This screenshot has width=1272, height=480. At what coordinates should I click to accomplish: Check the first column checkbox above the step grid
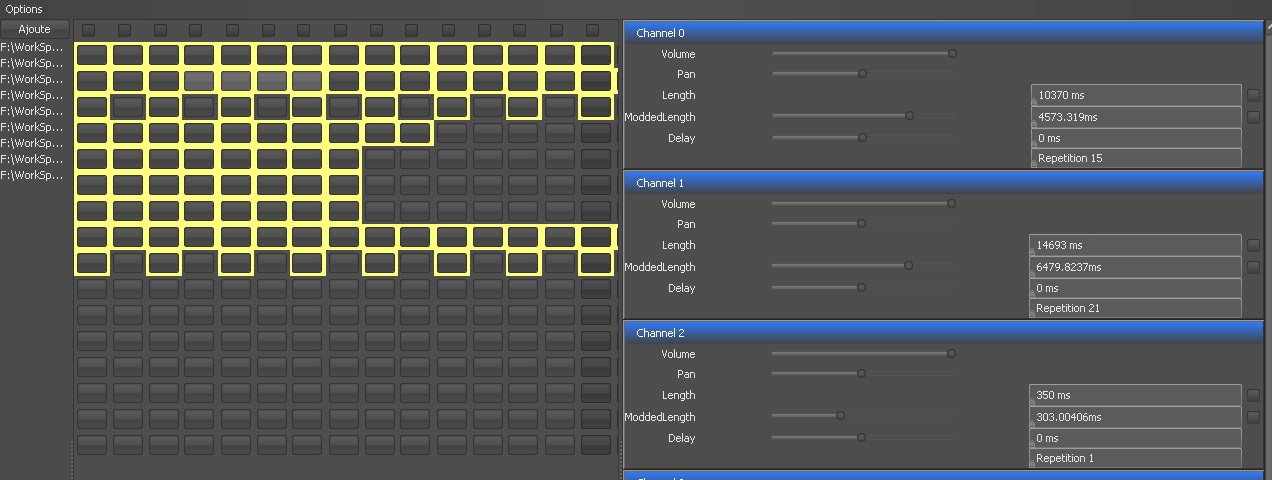(x=89, y=30)
